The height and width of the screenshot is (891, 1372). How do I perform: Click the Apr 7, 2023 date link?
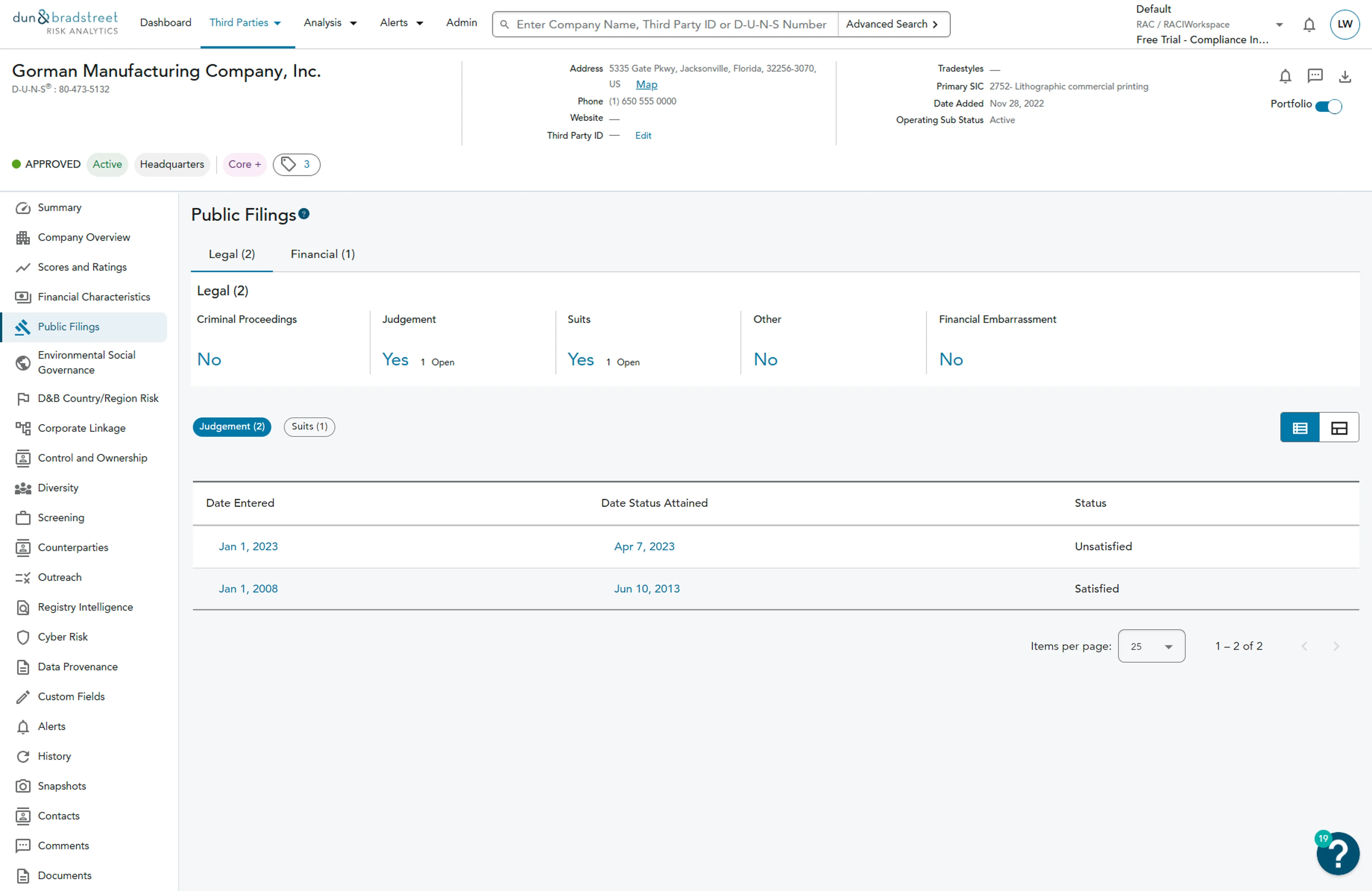[644, 546]
